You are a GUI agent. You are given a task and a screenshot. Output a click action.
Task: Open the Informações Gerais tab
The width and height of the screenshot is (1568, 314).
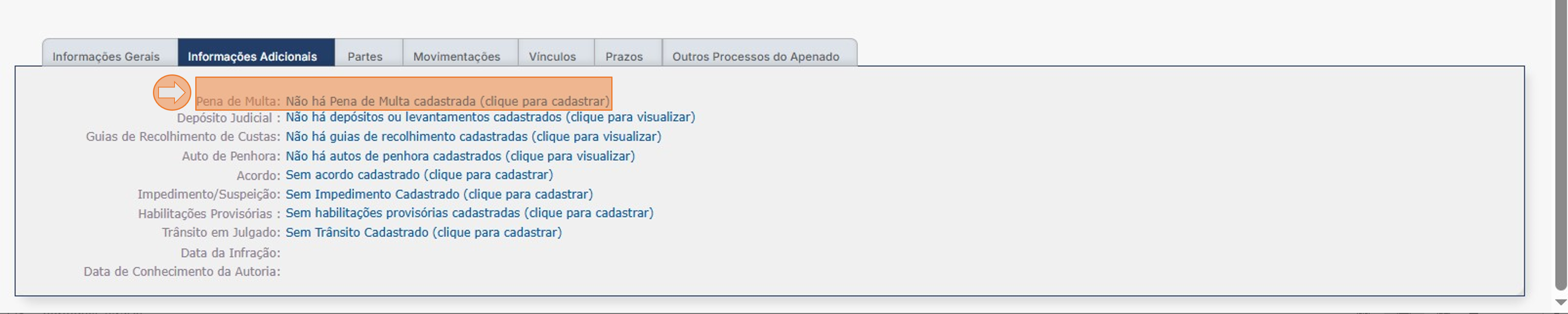(106, 56)
